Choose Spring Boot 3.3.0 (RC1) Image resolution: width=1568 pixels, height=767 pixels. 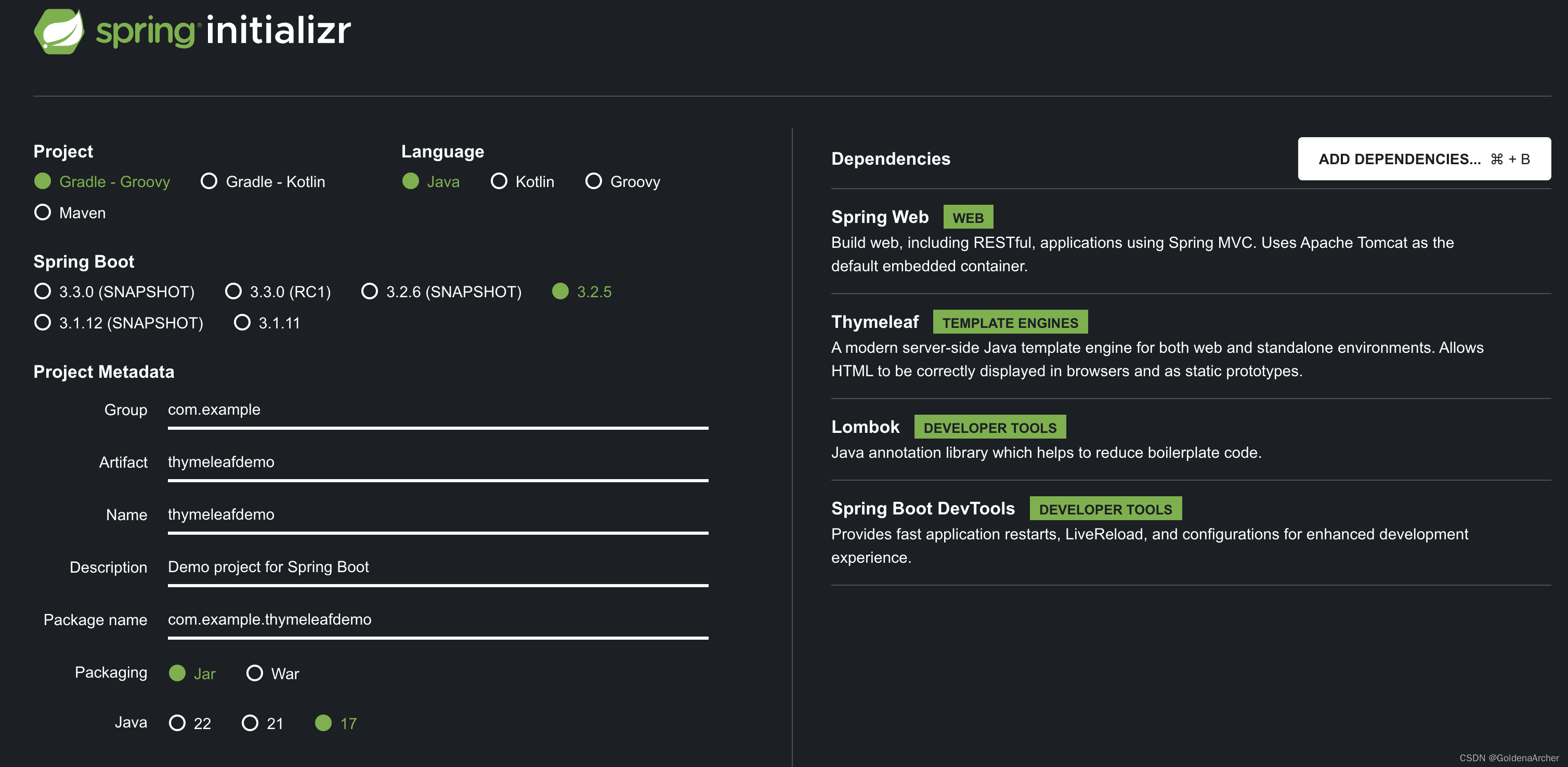point(278,292)
